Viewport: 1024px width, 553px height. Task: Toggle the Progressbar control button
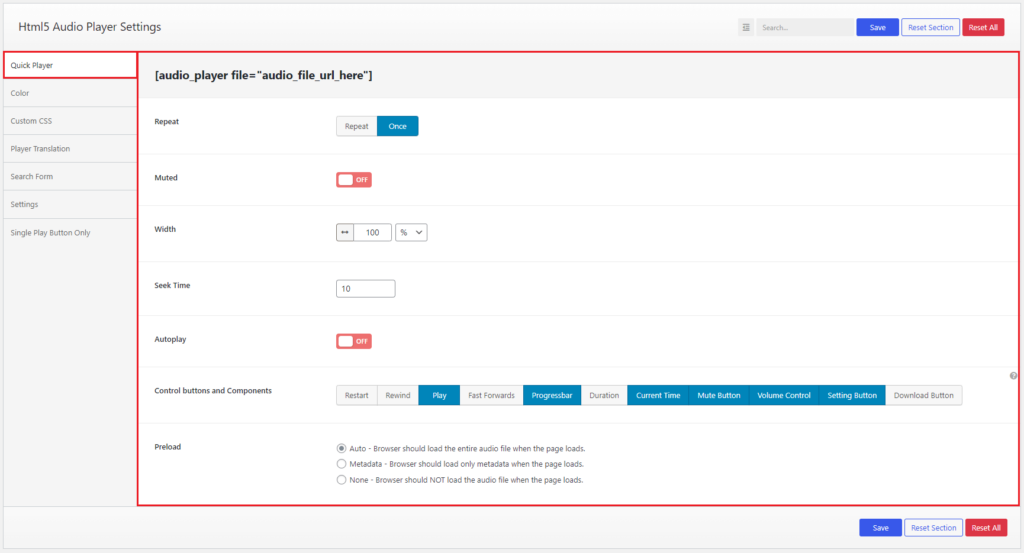click(x=551, y=395)
